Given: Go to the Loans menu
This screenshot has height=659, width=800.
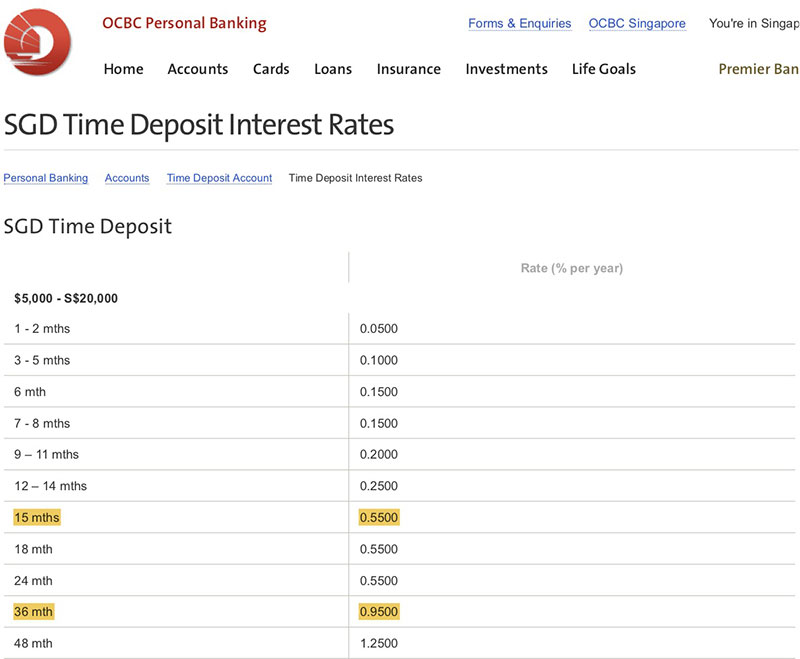Looking at the screenshot, I should (x=333, y=69).
